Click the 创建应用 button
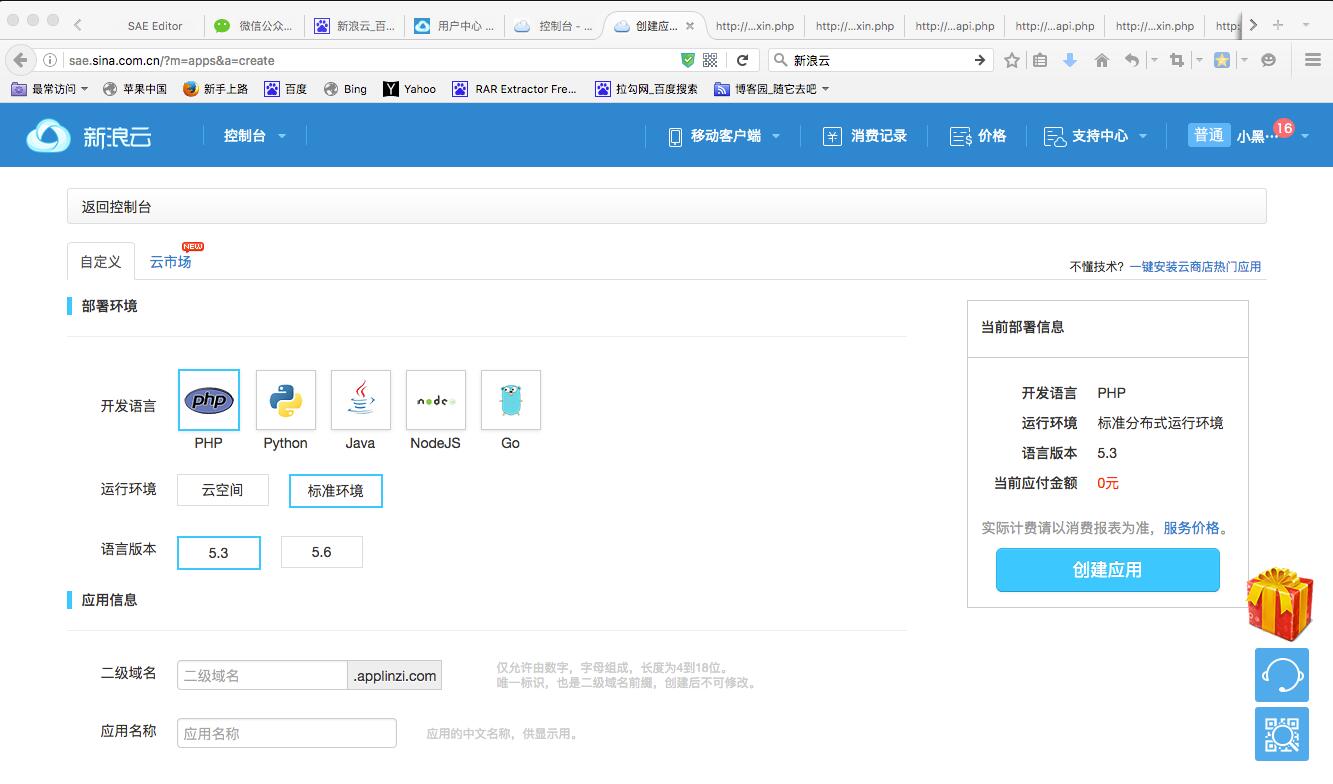This screenshot has height=784, width=1333. [x=1108, y=570]
